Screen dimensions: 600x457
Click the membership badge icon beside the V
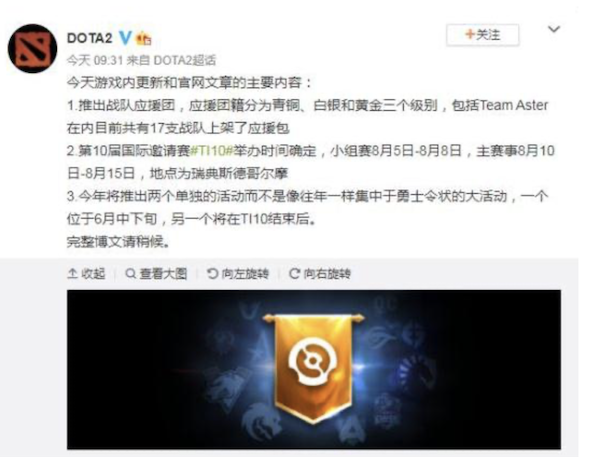pyautogui.click(x=144, y=38)
